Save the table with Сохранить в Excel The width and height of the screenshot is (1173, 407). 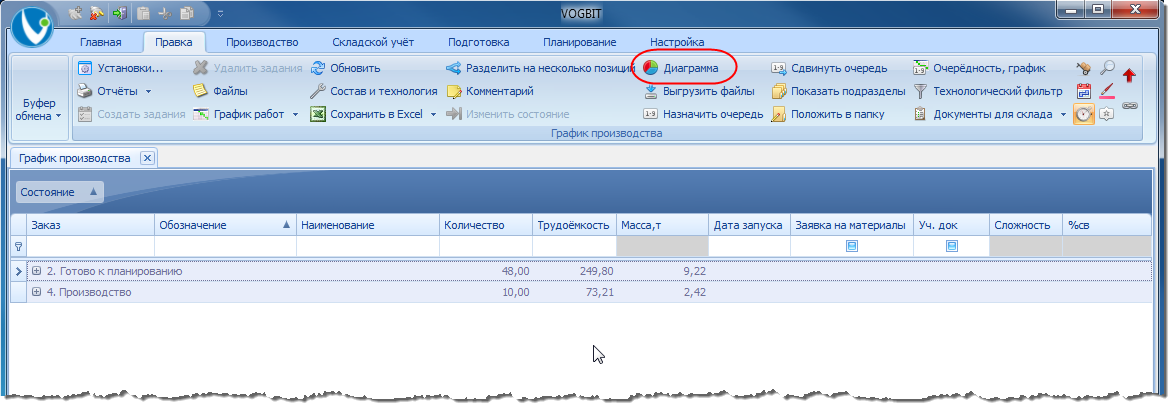tap(367, 114)
